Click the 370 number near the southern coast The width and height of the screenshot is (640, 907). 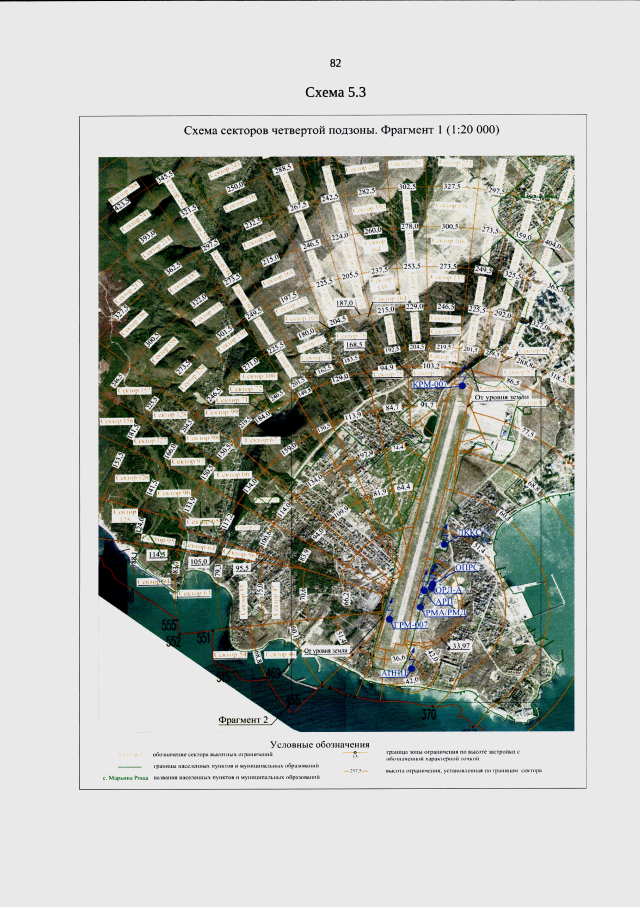[x=428, y=715]
